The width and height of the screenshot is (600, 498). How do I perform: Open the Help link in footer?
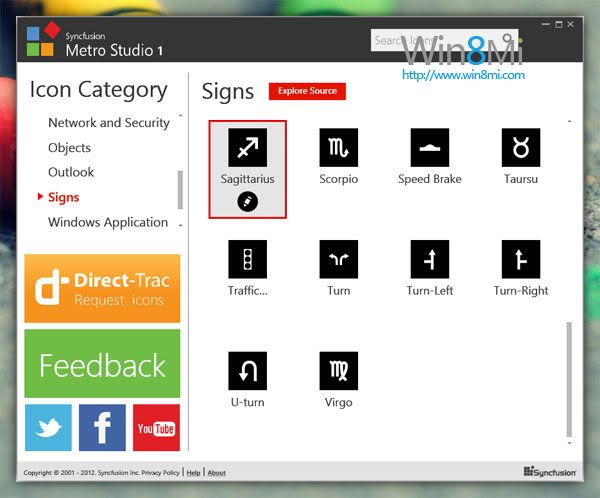[193, 473]
